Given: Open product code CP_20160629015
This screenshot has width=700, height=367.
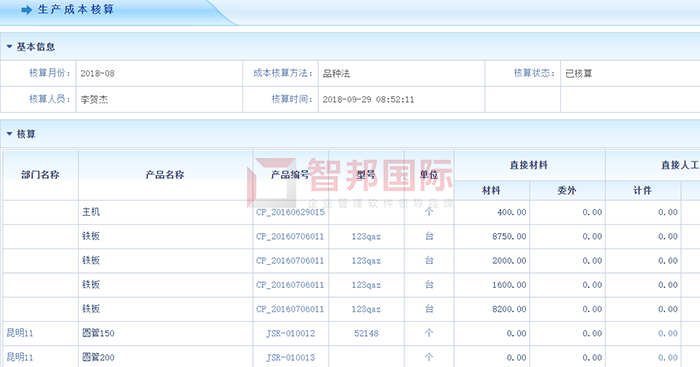Looking at the screenshot, I should pyautogui.click(x=290, y=212).
